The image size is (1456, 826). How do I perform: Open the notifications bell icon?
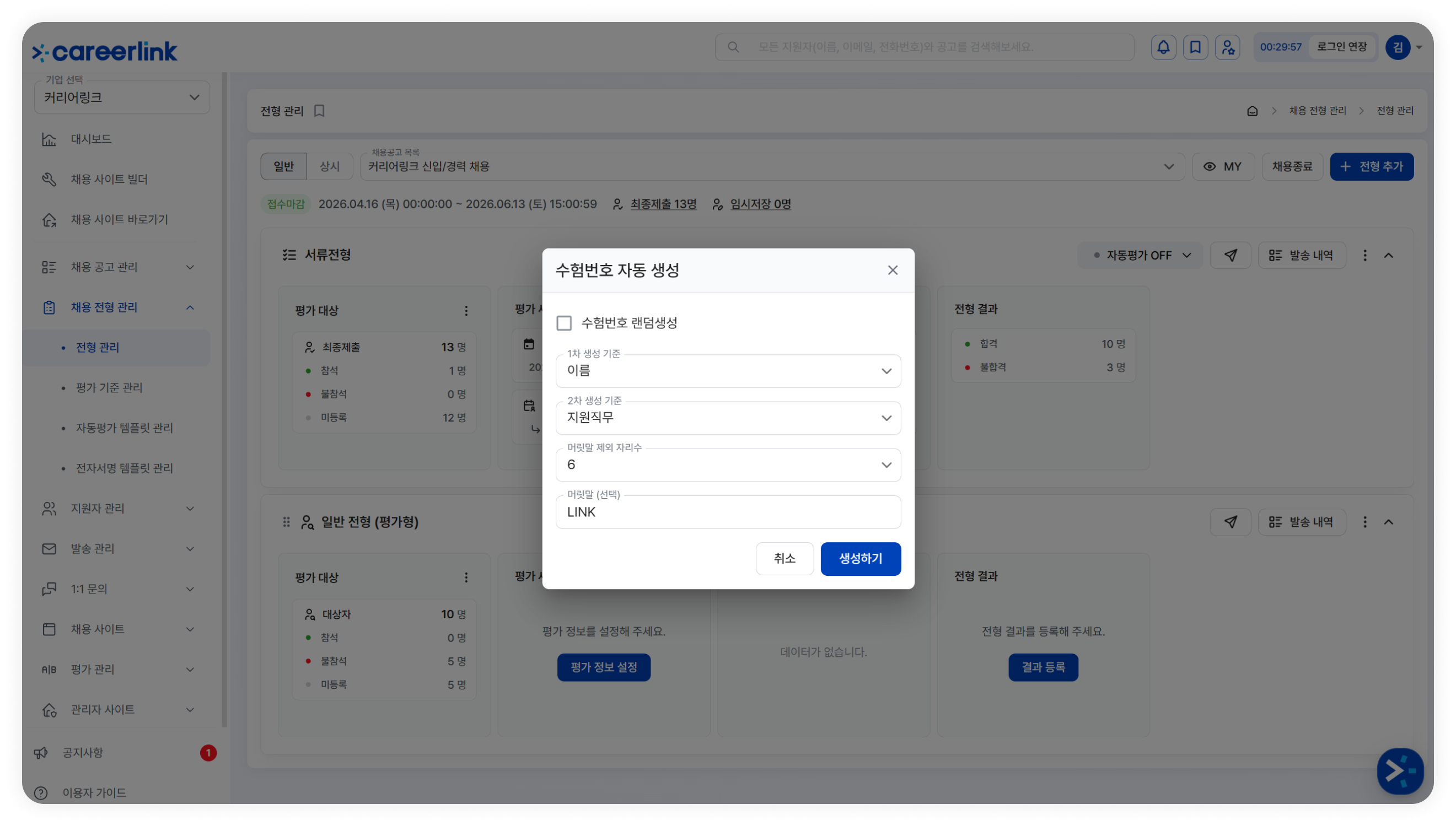click(1163, 47)
